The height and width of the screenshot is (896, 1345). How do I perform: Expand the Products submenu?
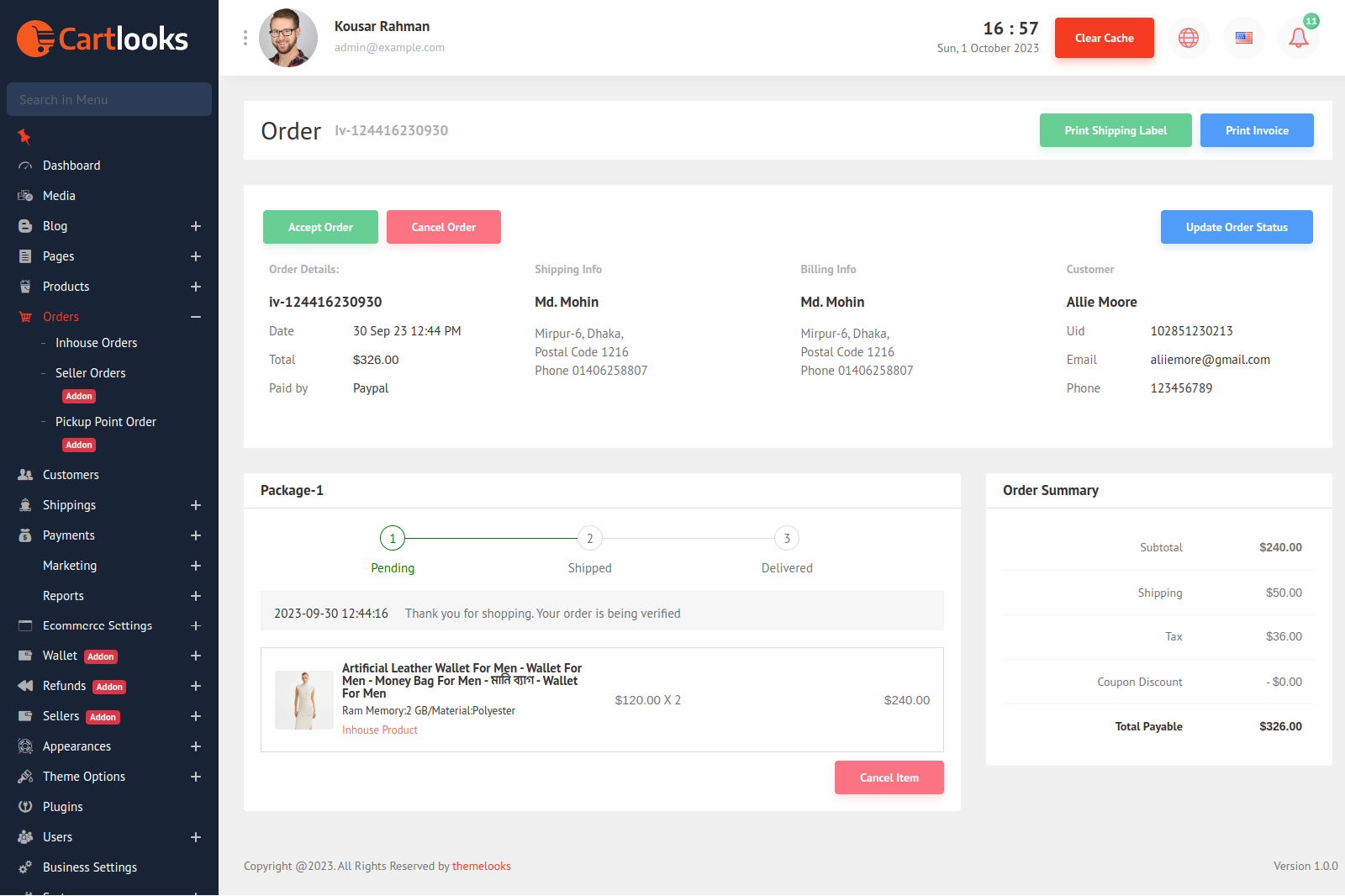[x=196, y=287]
